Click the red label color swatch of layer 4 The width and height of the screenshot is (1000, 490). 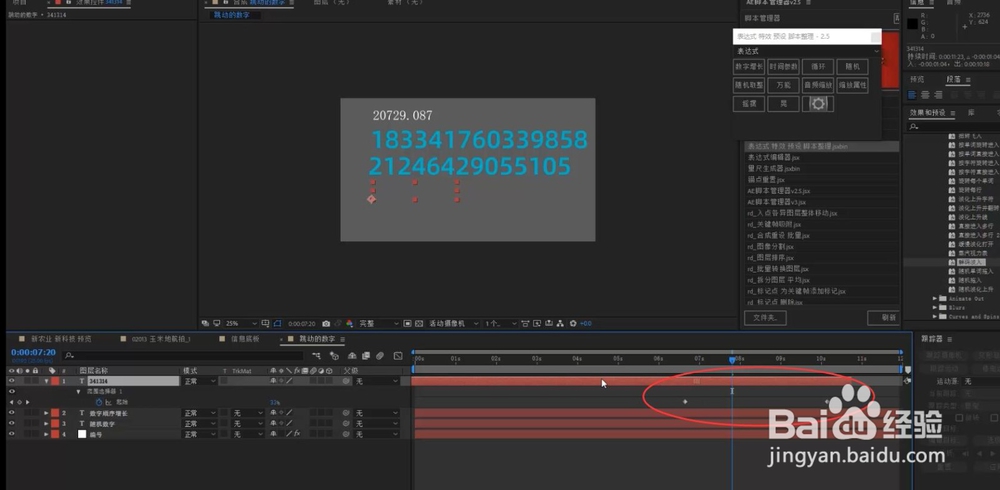tap(55, 434)
